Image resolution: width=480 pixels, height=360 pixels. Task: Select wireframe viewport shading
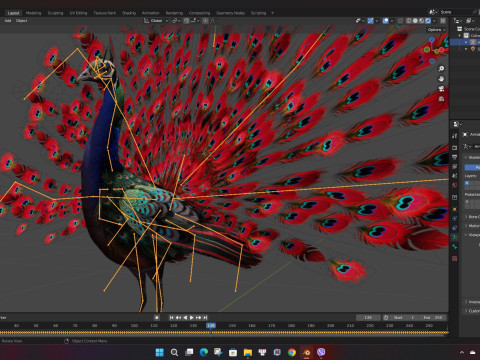[x=409, y=21]
